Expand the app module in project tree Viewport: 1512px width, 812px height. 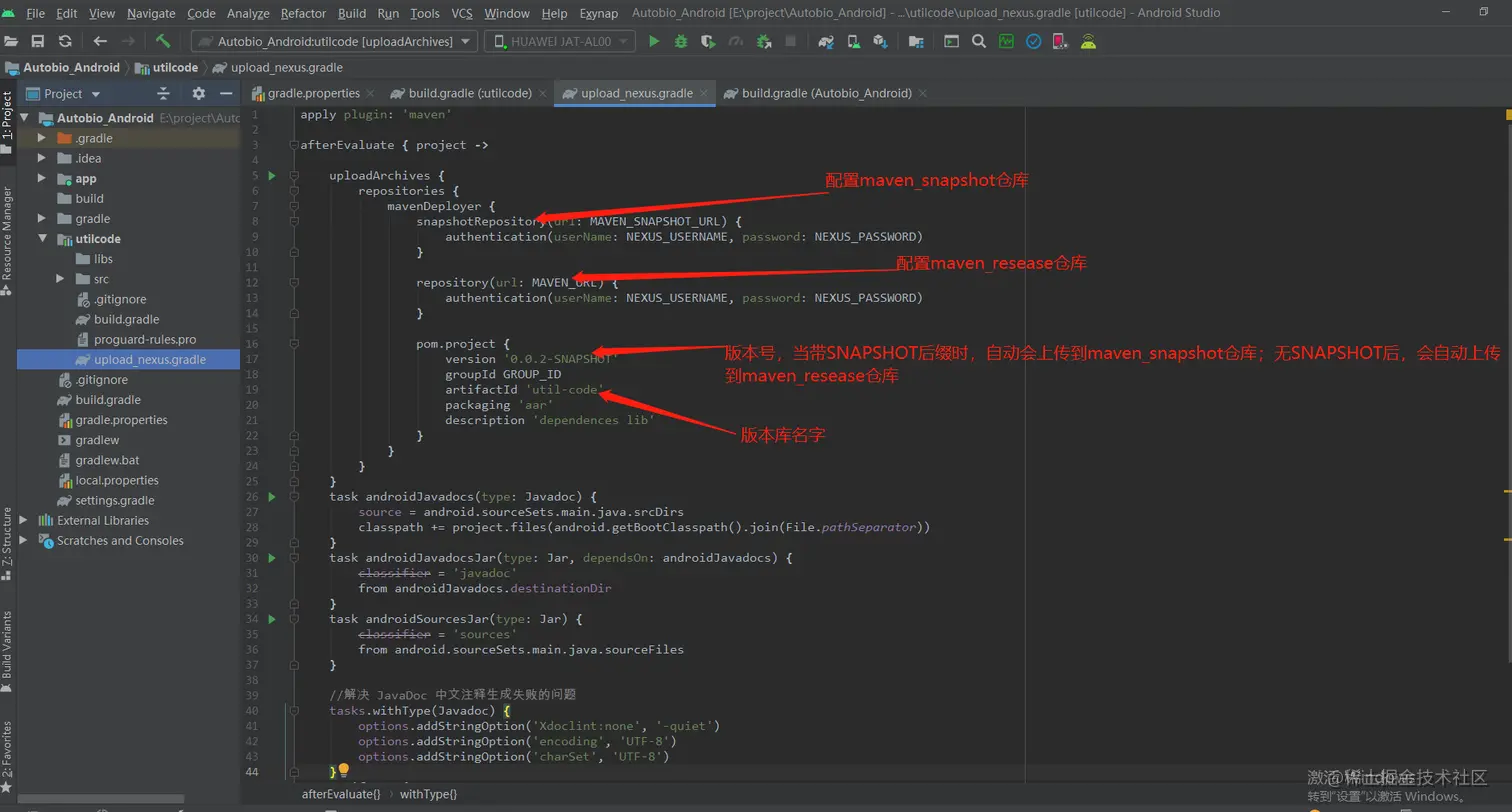tap(41, 178)
